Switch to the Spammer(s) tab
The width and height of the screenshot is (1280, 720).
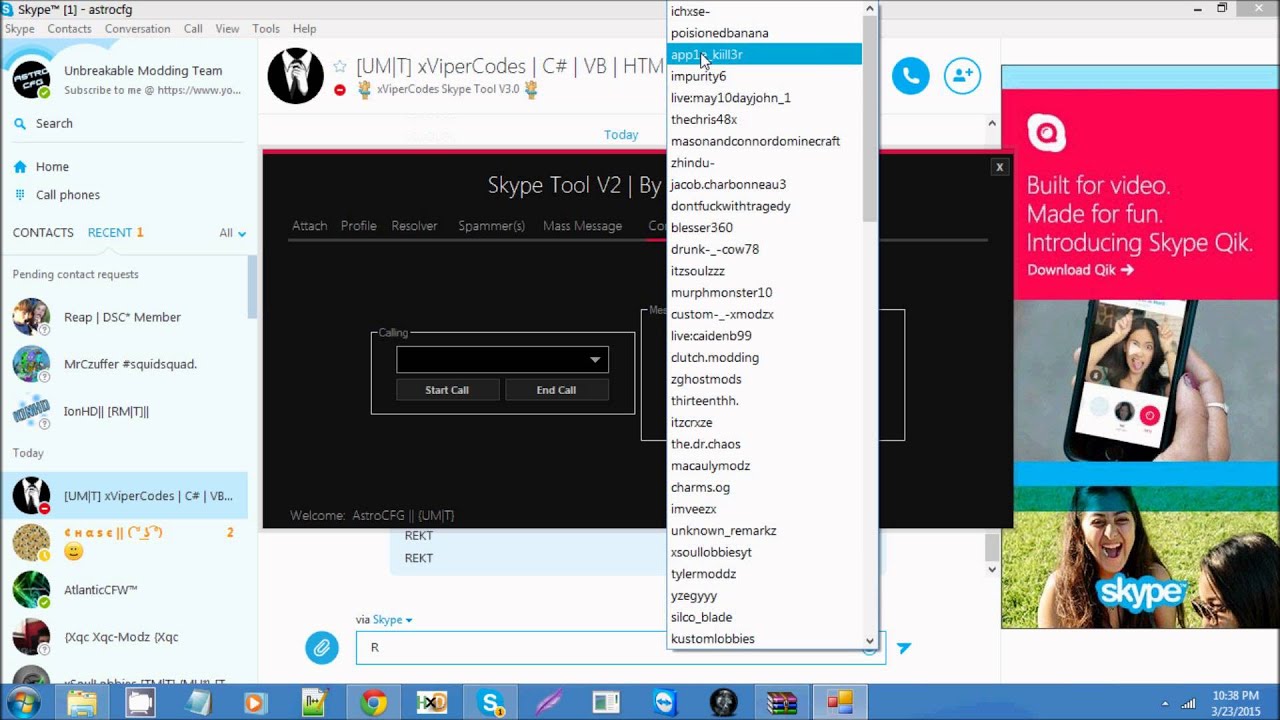tap(491, 226)
